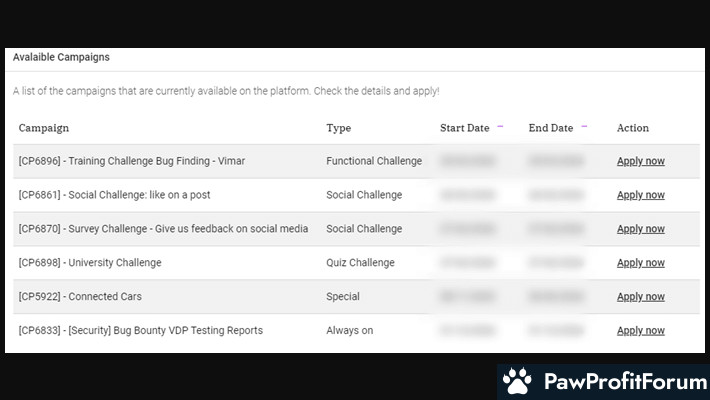Viewport: 710px width, 400px height.
Task: Click the sort indicator beside Start Date
Action: click(500, 127)
